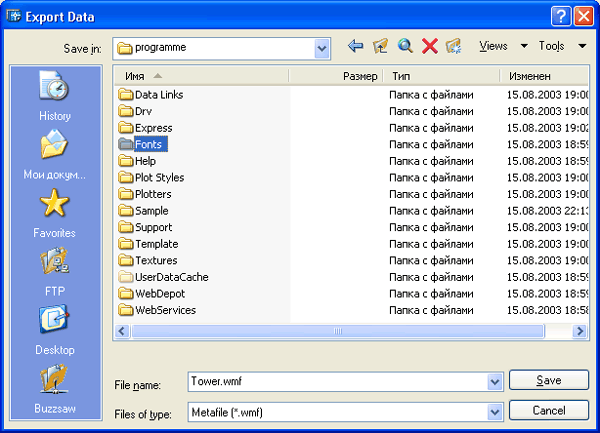Image resolution: width=600 pixels, height=433 pixels.
Task: Click the Back arrow toolbar icon
Action: click(x=355, y=46)
